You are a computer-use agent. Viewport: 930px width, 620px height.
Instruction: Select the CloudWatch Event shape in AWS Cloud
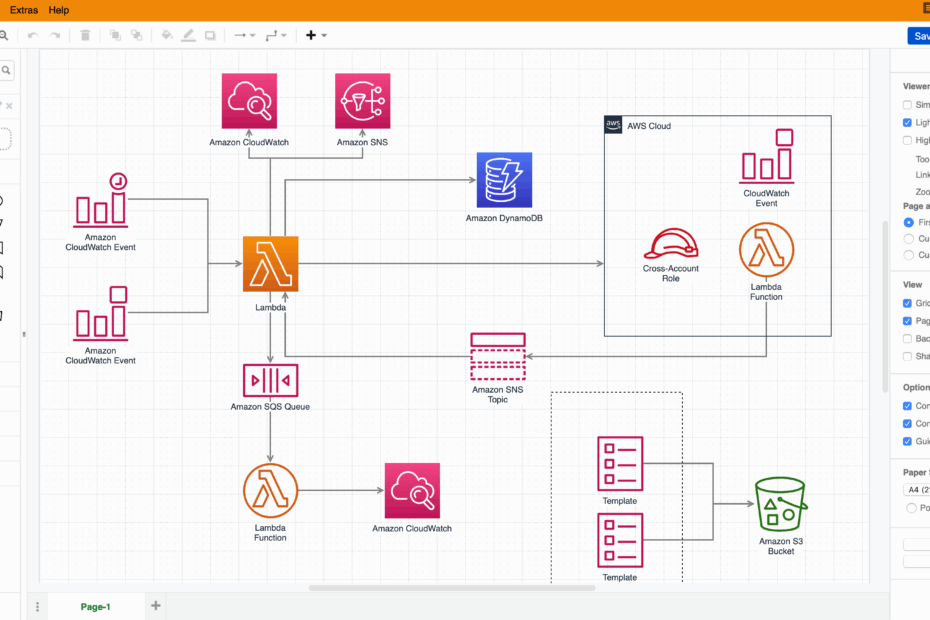[766, 155]
